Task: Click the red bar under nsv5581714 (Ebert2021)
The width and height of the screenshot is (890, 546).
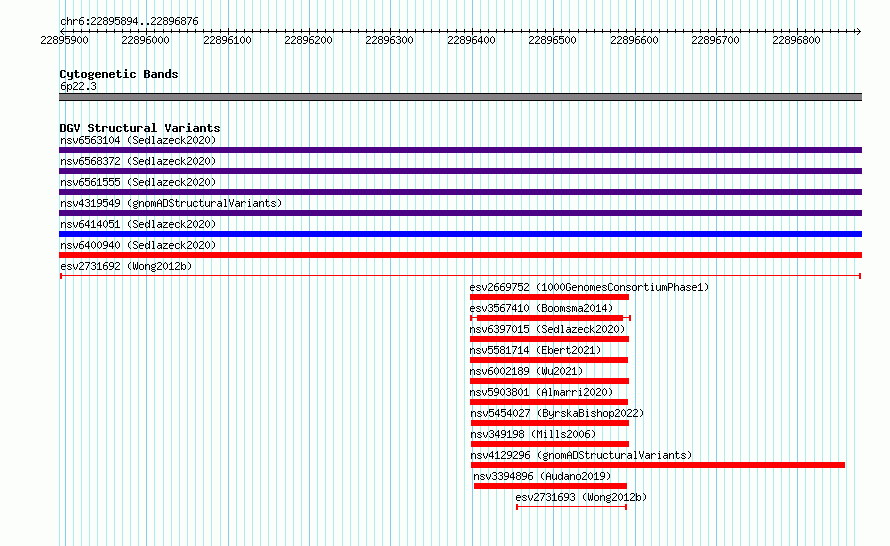Action: 549,360
